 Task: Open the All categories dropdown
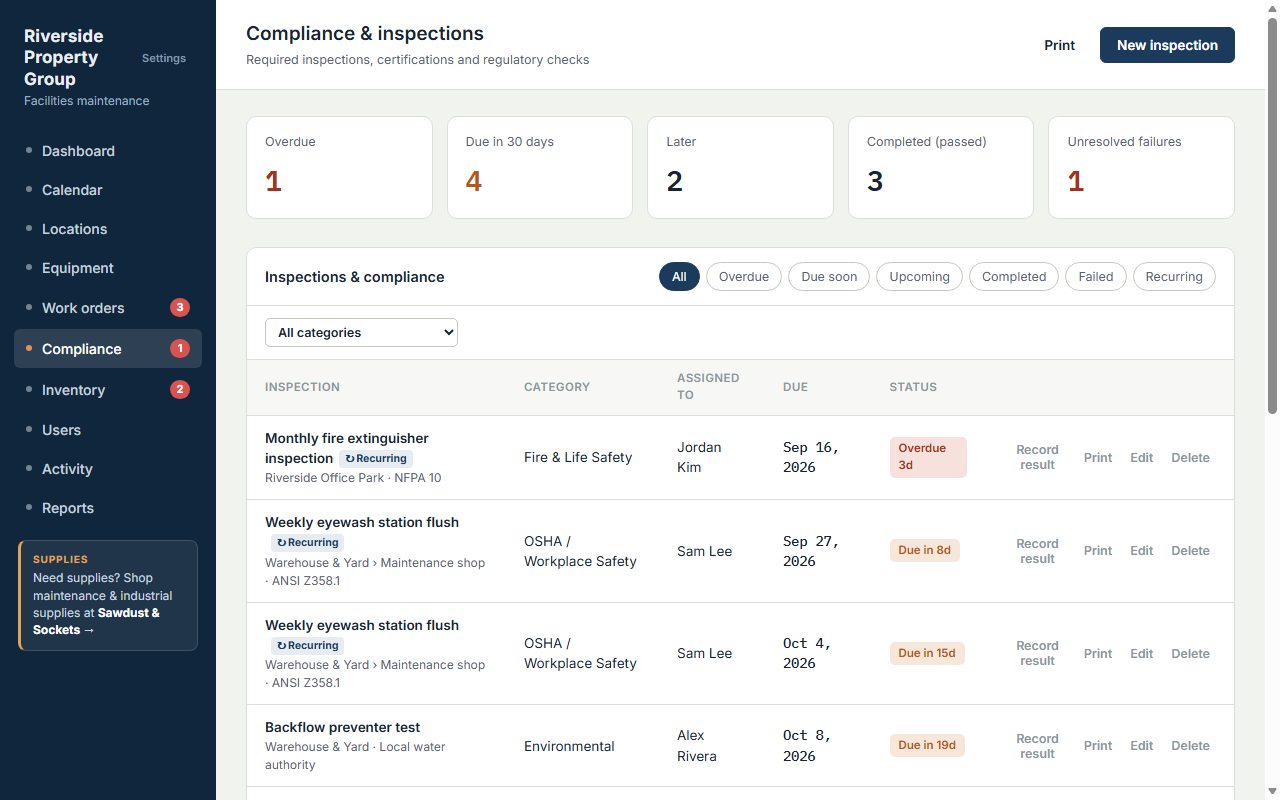coord(361,333)
